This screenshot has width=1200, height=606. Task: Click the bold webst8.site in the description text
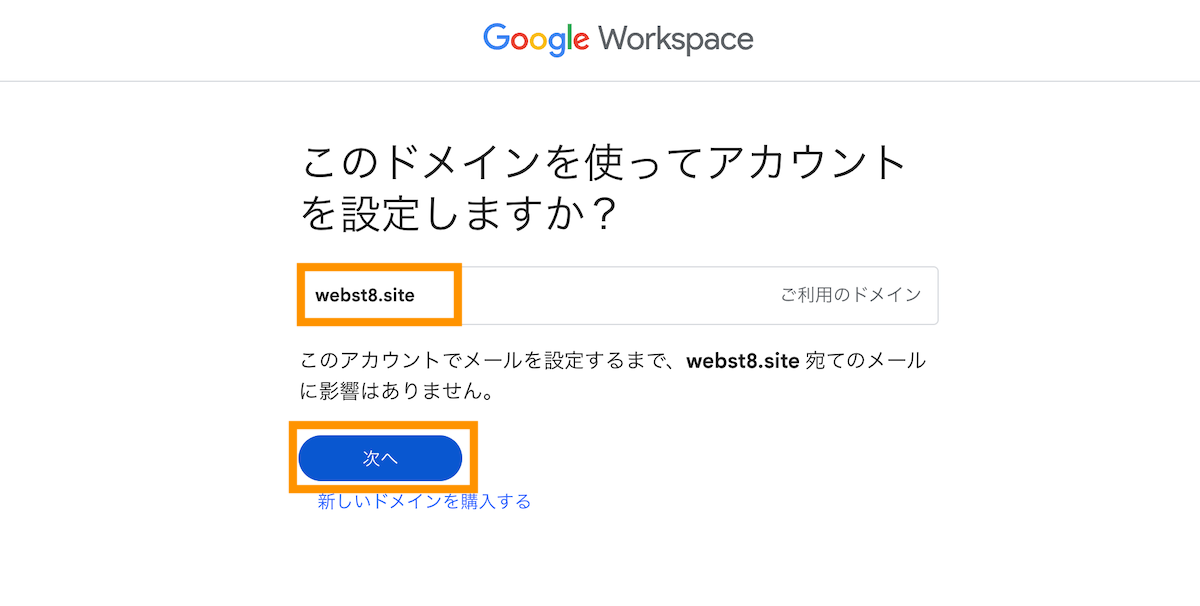point(743,361)
